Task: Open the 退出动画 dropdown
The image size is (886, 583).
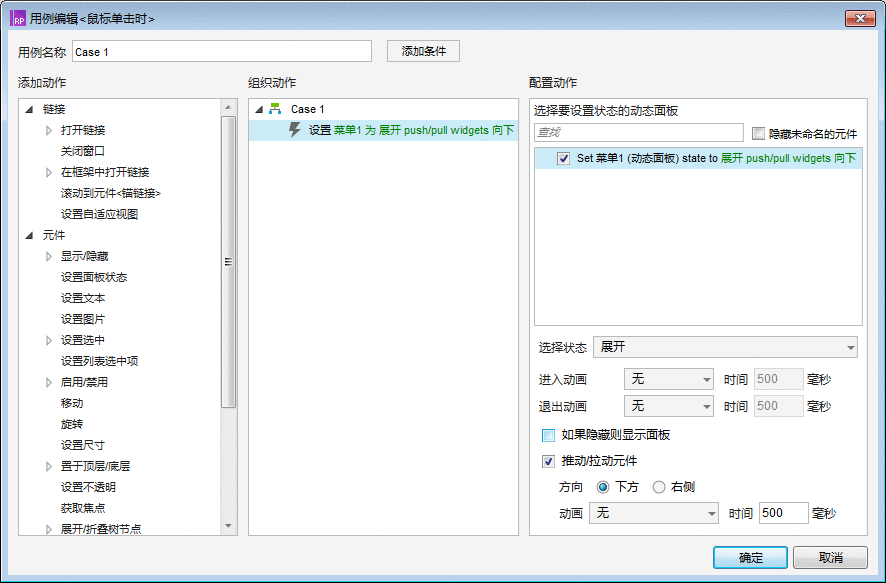Action: point(668,406)
